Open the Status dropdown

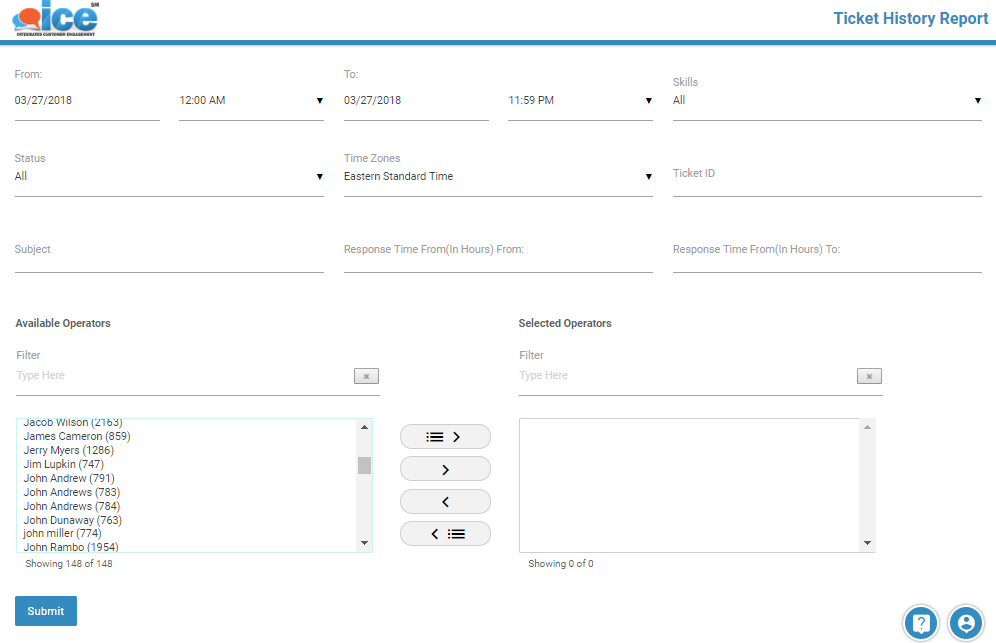(x=169, y=177)
